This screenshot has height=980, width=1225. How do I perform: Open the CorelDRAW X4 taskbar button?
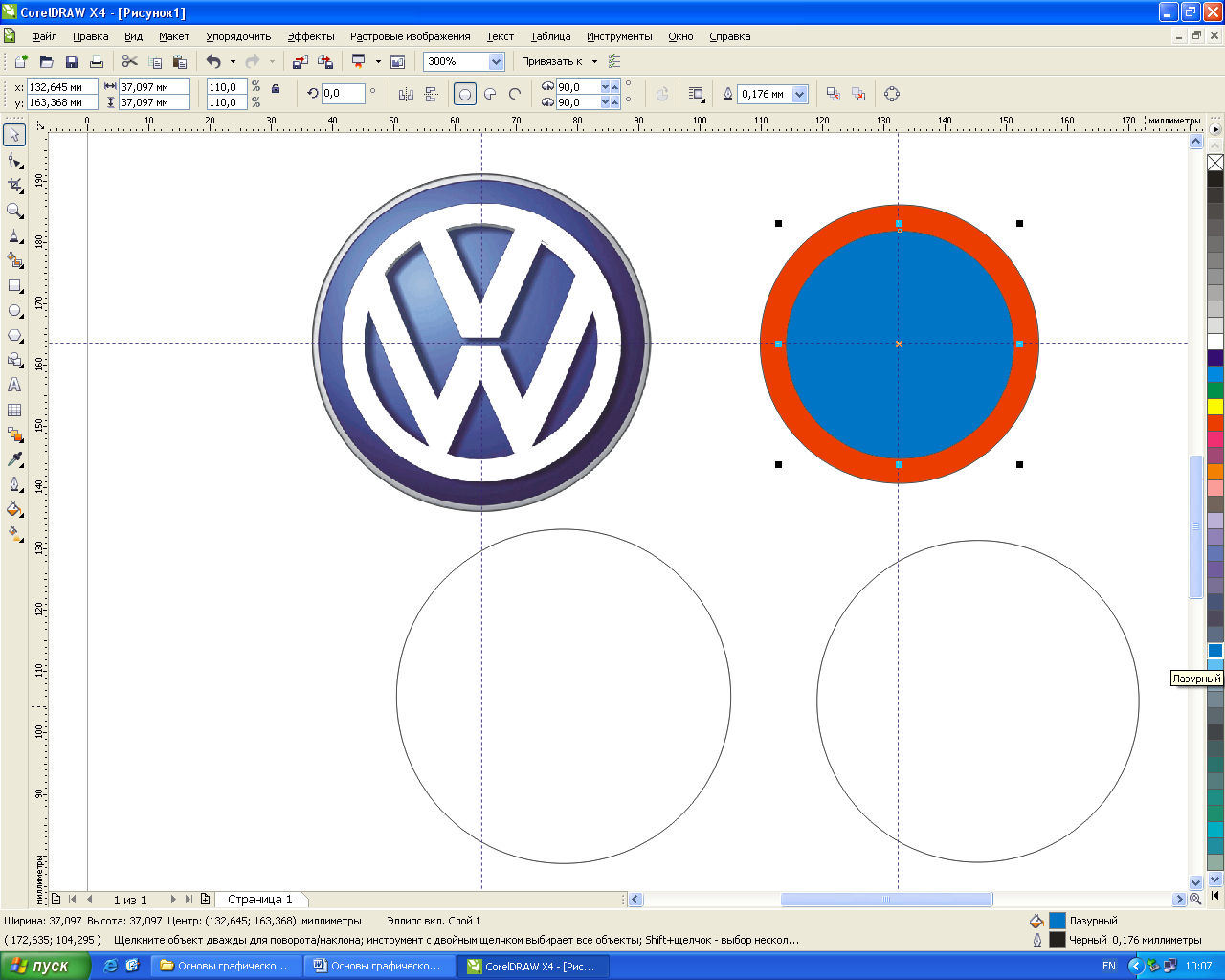[532, 966]
